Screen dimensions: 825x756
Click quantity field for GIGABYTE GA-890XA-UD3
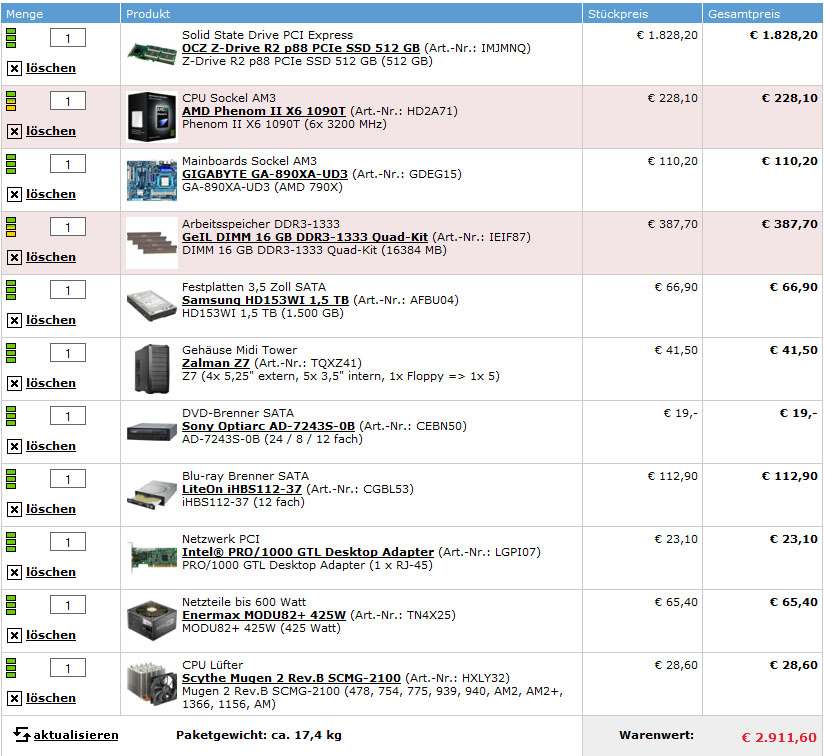[68, 164]
